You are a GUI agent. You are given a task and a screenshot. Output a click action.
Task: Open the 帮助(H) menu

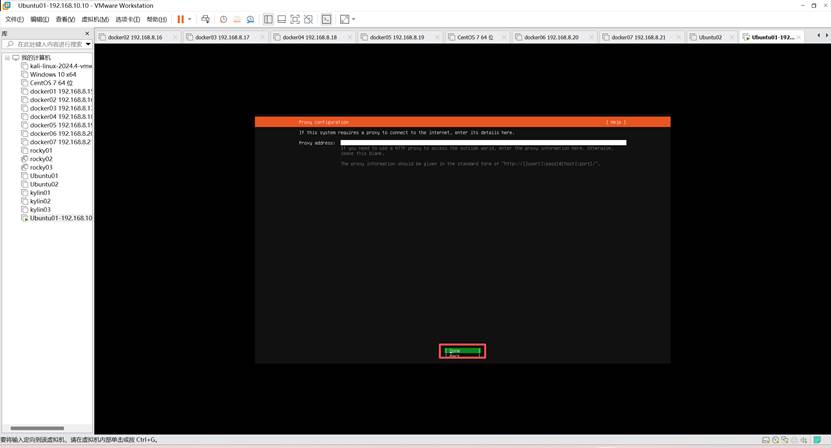156,19
